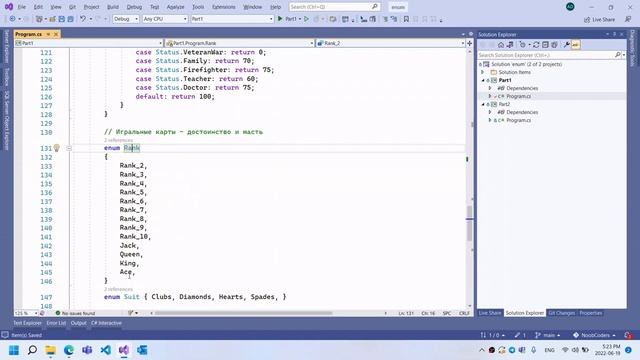
Task: Click Live Share toolbar button
Action: pos(600,20)
